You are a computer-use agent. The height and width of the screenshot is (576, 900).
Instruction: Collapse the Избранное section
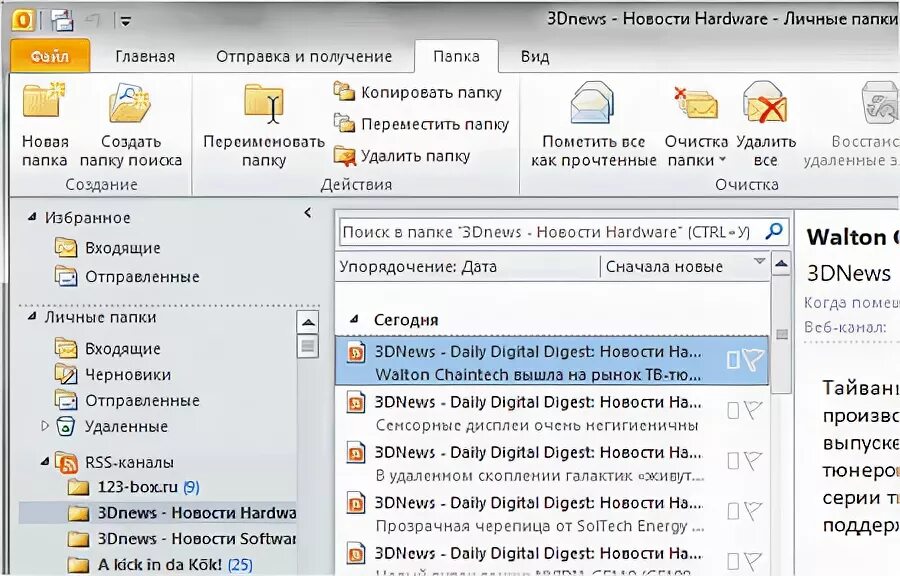(x=32, y=217)
